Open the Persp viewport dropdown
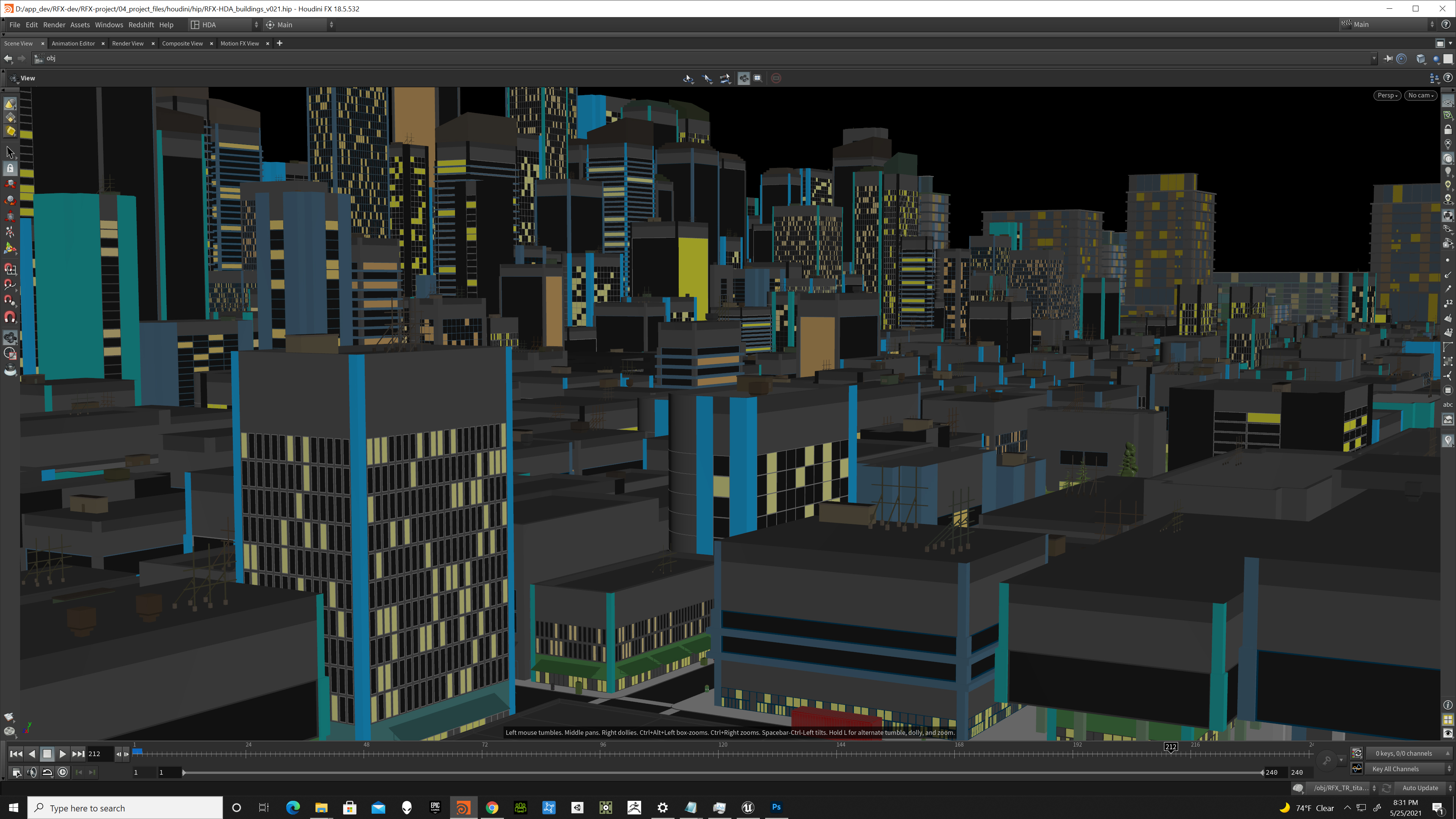The width and height of the screenshot is (1456, 819). tap(1387, 96)
